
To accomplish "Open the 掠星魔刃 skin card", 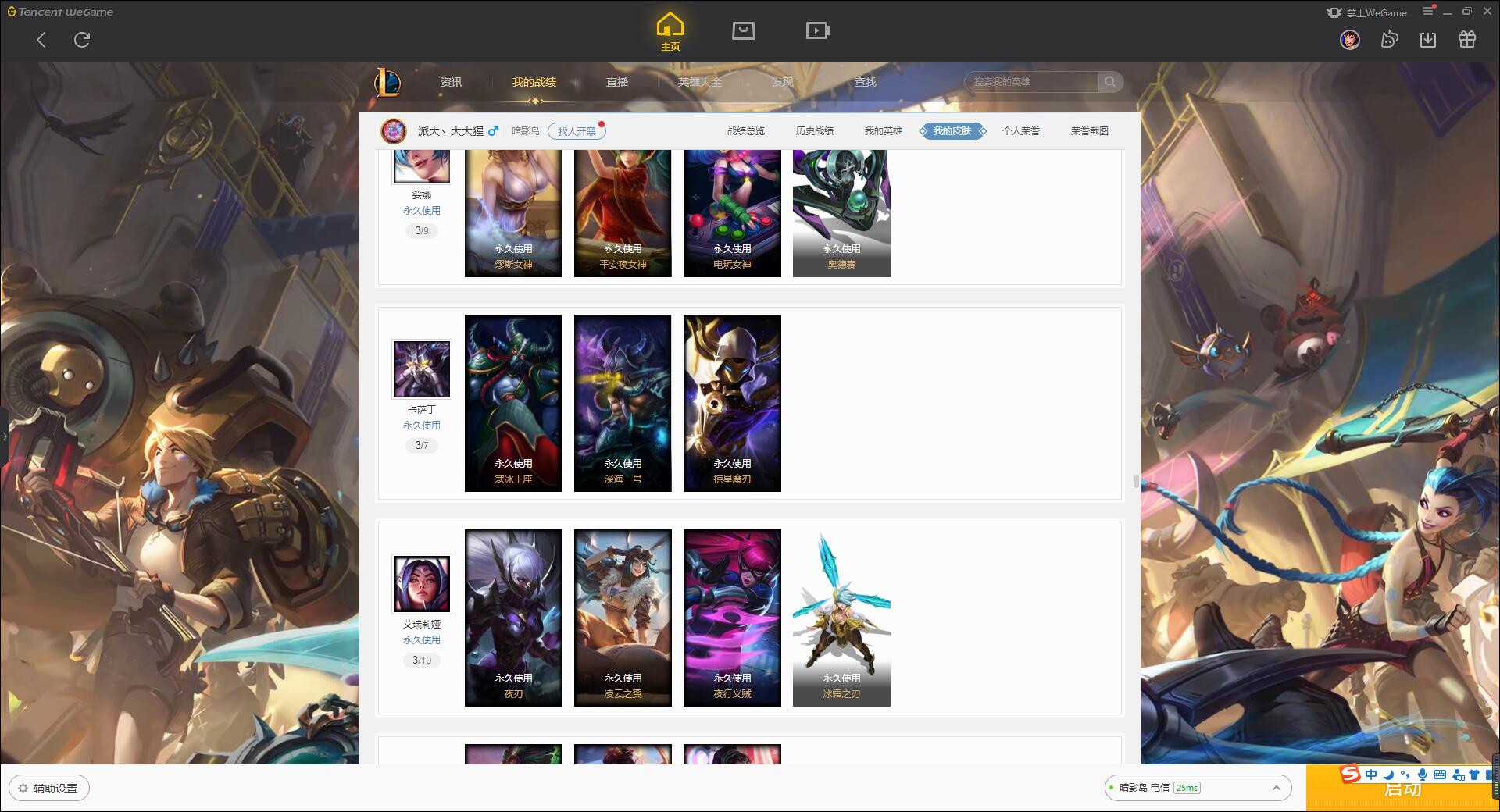I will pos(732,403).
